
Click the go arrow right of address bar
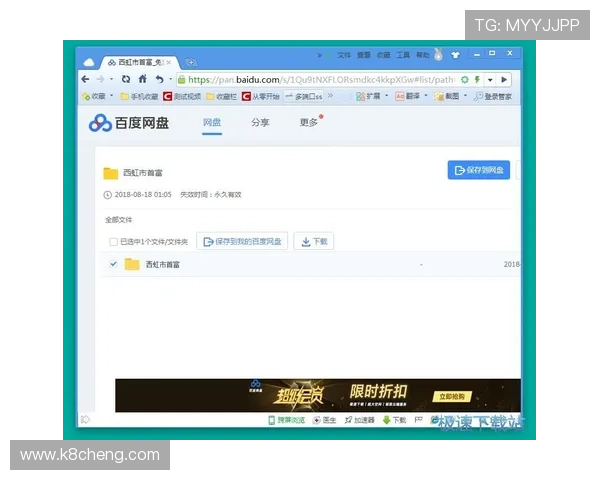point(504,80)
